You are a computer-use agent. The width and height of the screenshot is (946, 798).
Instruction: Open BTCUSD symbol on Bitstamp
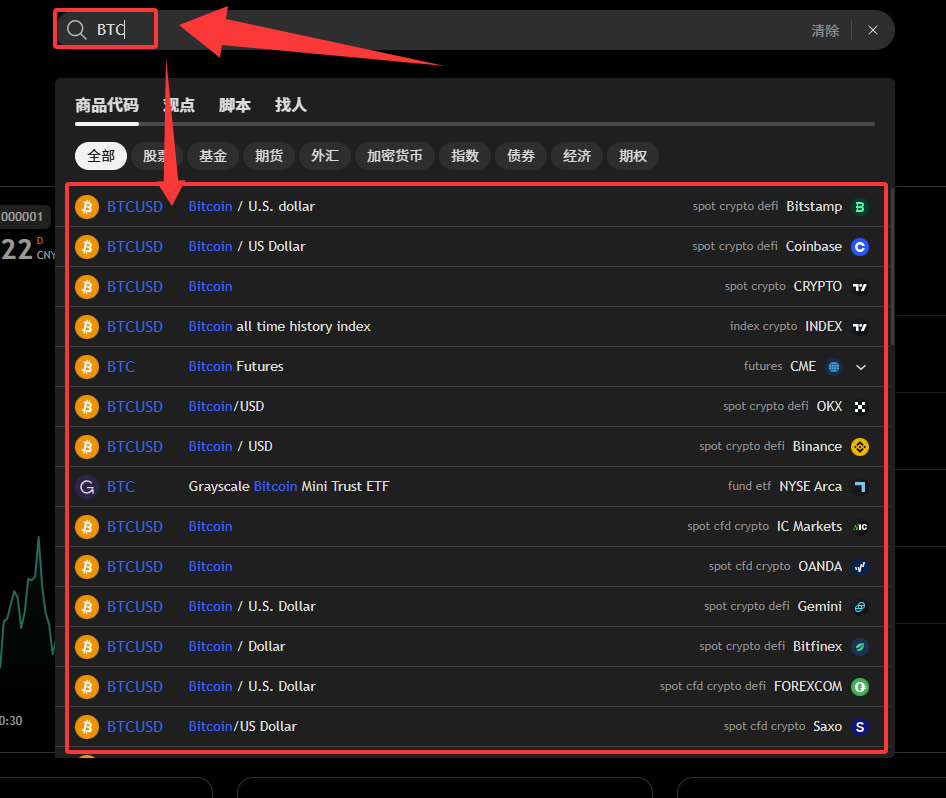(x=135, y=207)
